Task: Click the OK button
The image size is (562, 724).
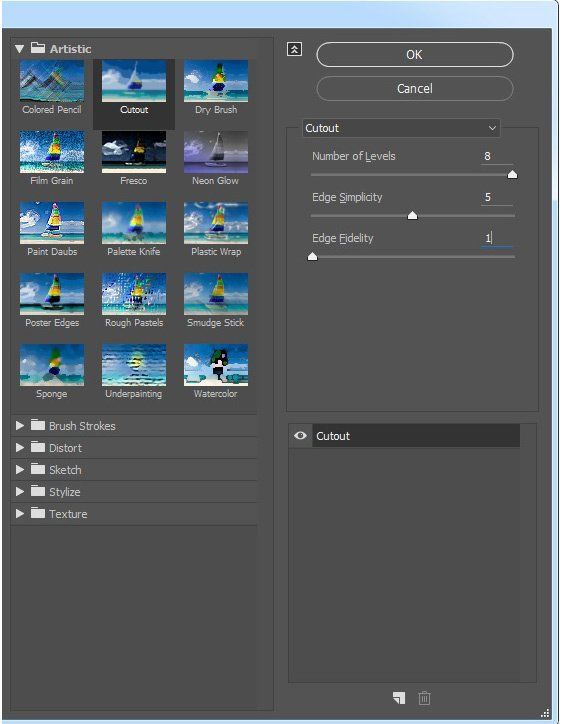Action: pyautogui.click(x=415, y=54)
